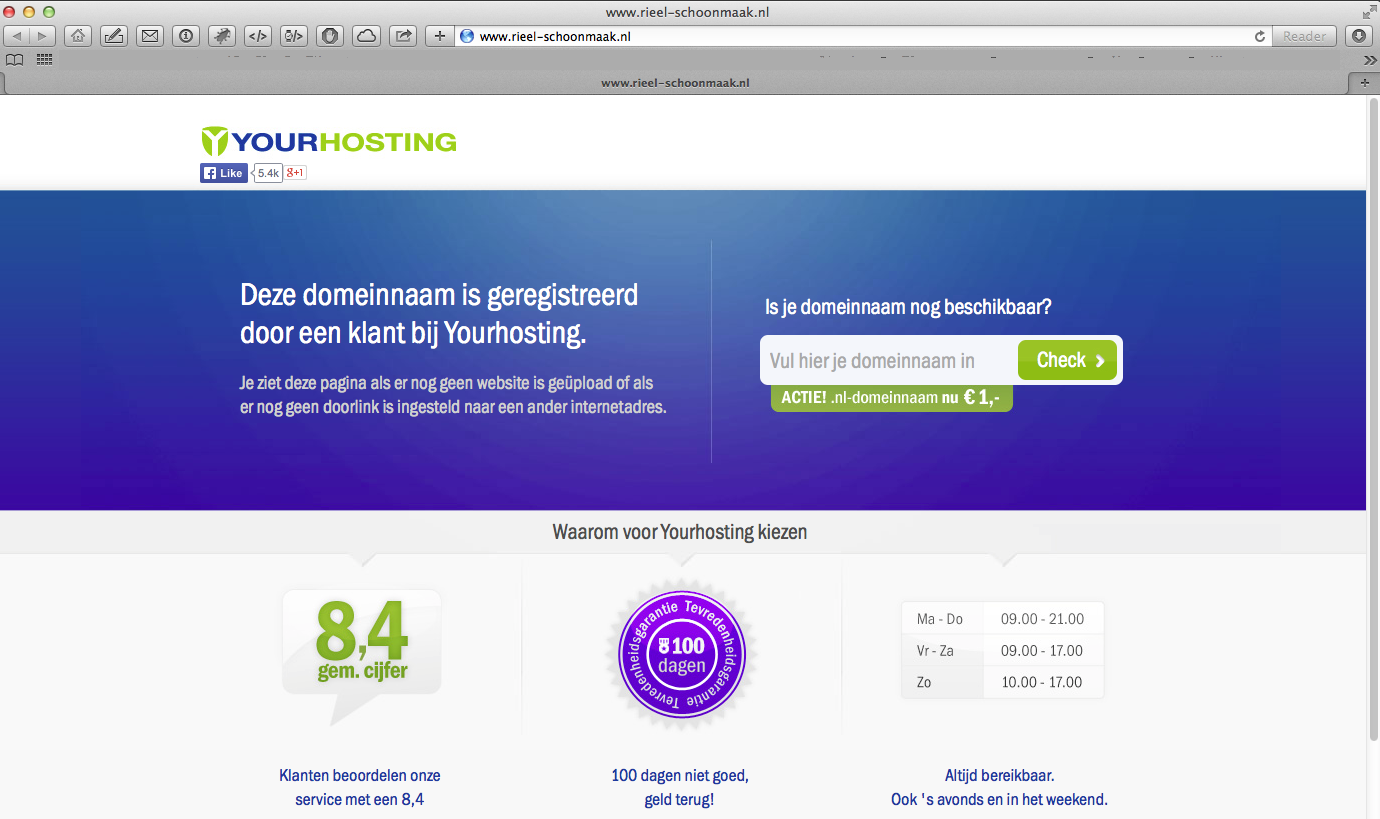This screenshot has height=819, width=1380.
Task: Go back to the previous page
Action: click(17, 36)
